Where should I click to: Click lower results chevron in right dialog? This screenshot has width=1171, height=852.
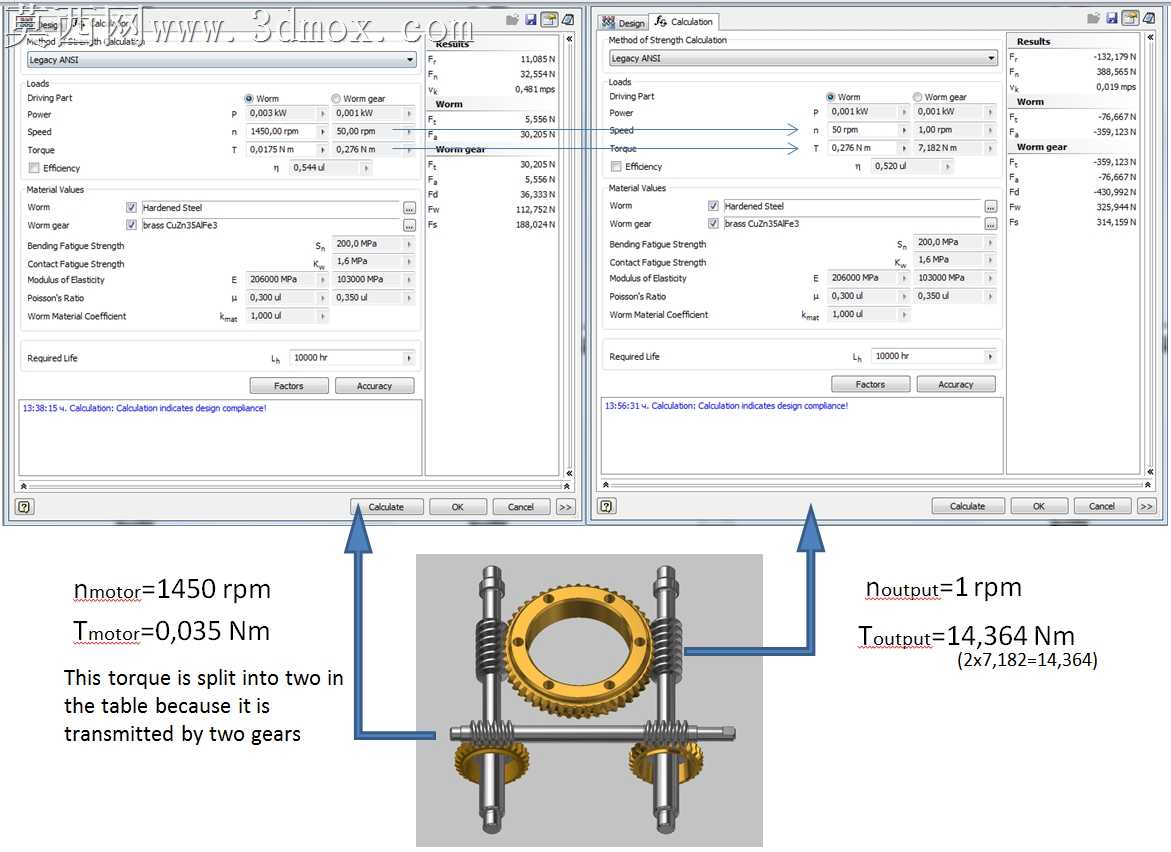pos(1151,472)
